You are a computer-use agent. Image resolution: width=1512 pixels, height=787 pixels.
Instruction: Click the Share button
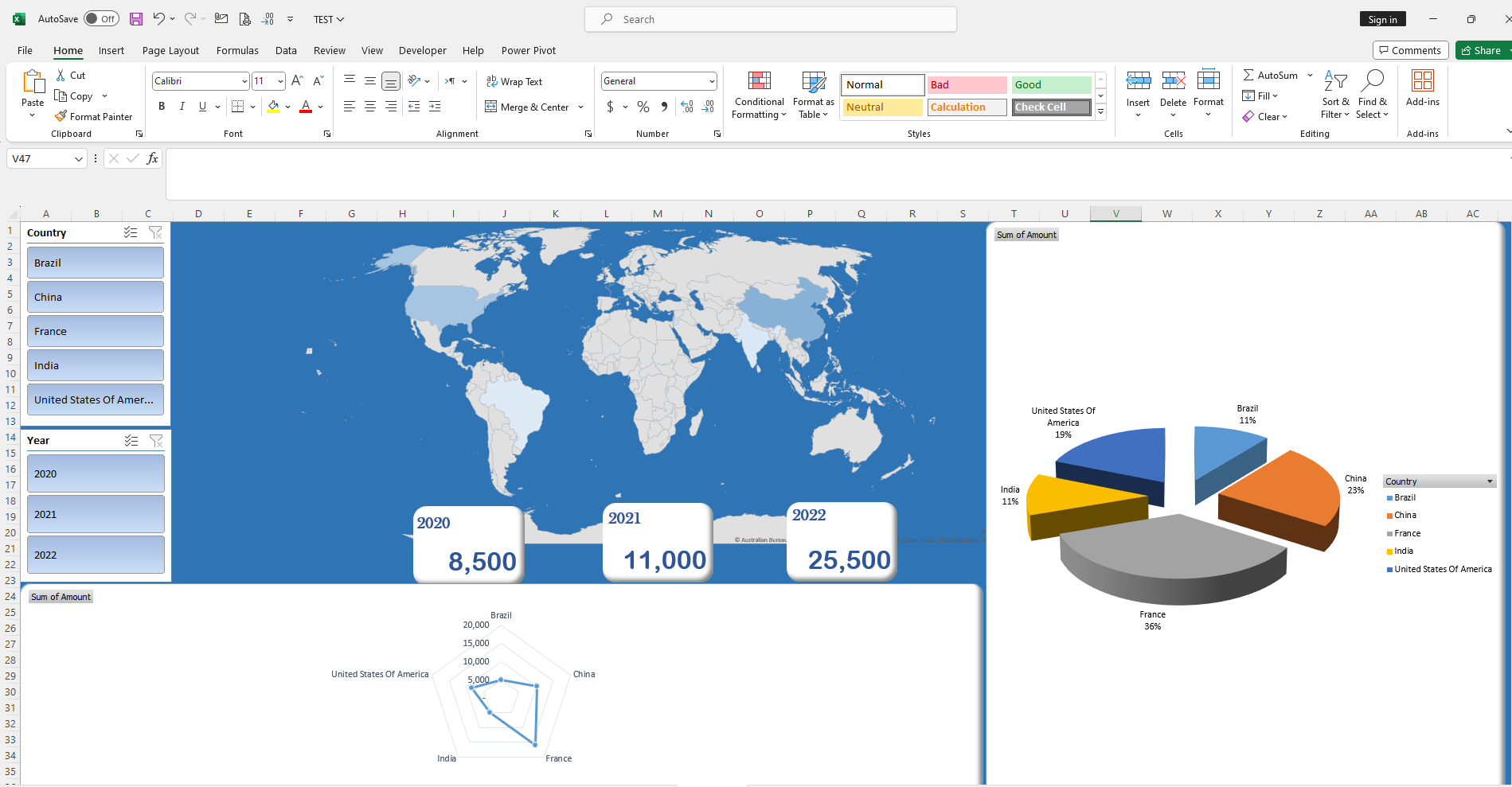[x=1483, y=50]
